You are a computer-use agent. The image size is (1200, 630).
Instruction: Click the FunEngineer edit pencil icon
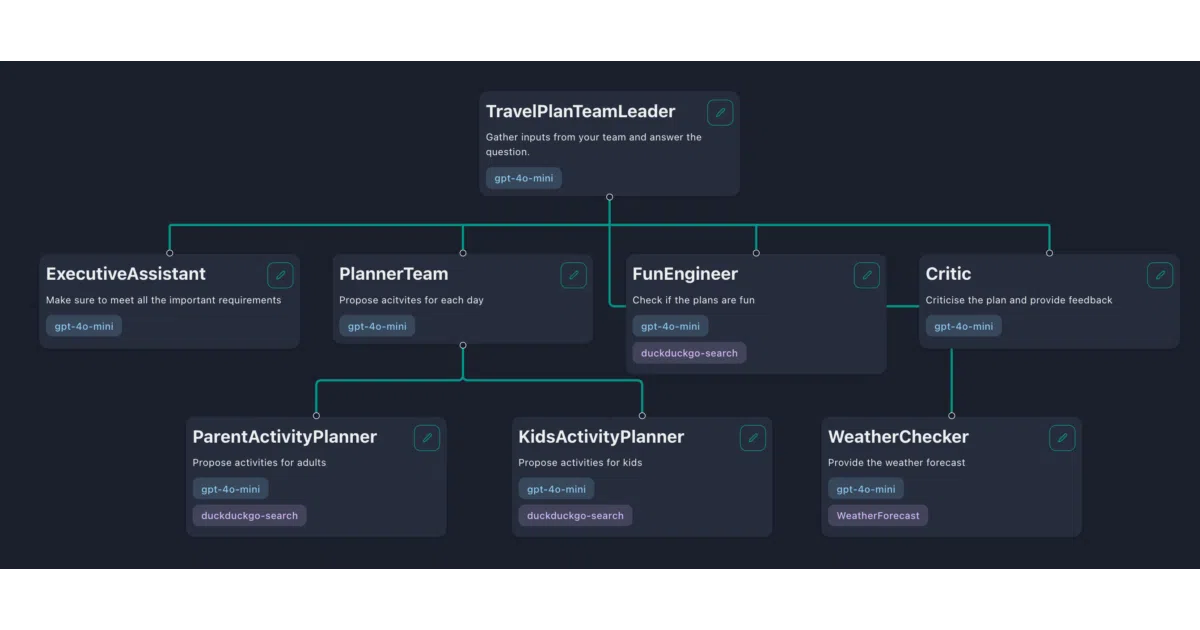867,275
